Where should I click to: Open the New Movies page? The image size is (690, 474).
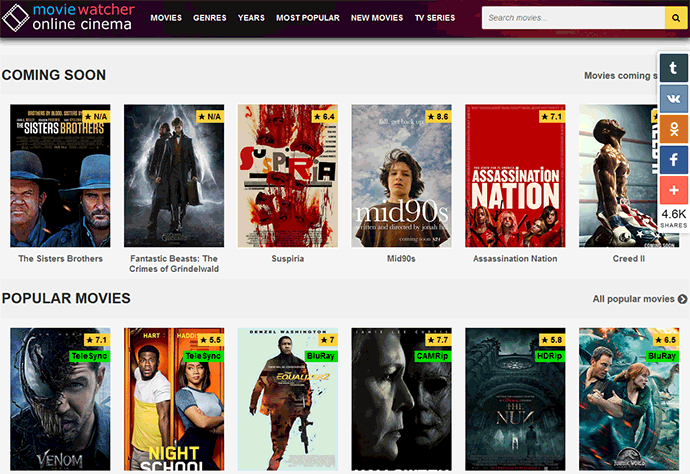pos(377,18)
